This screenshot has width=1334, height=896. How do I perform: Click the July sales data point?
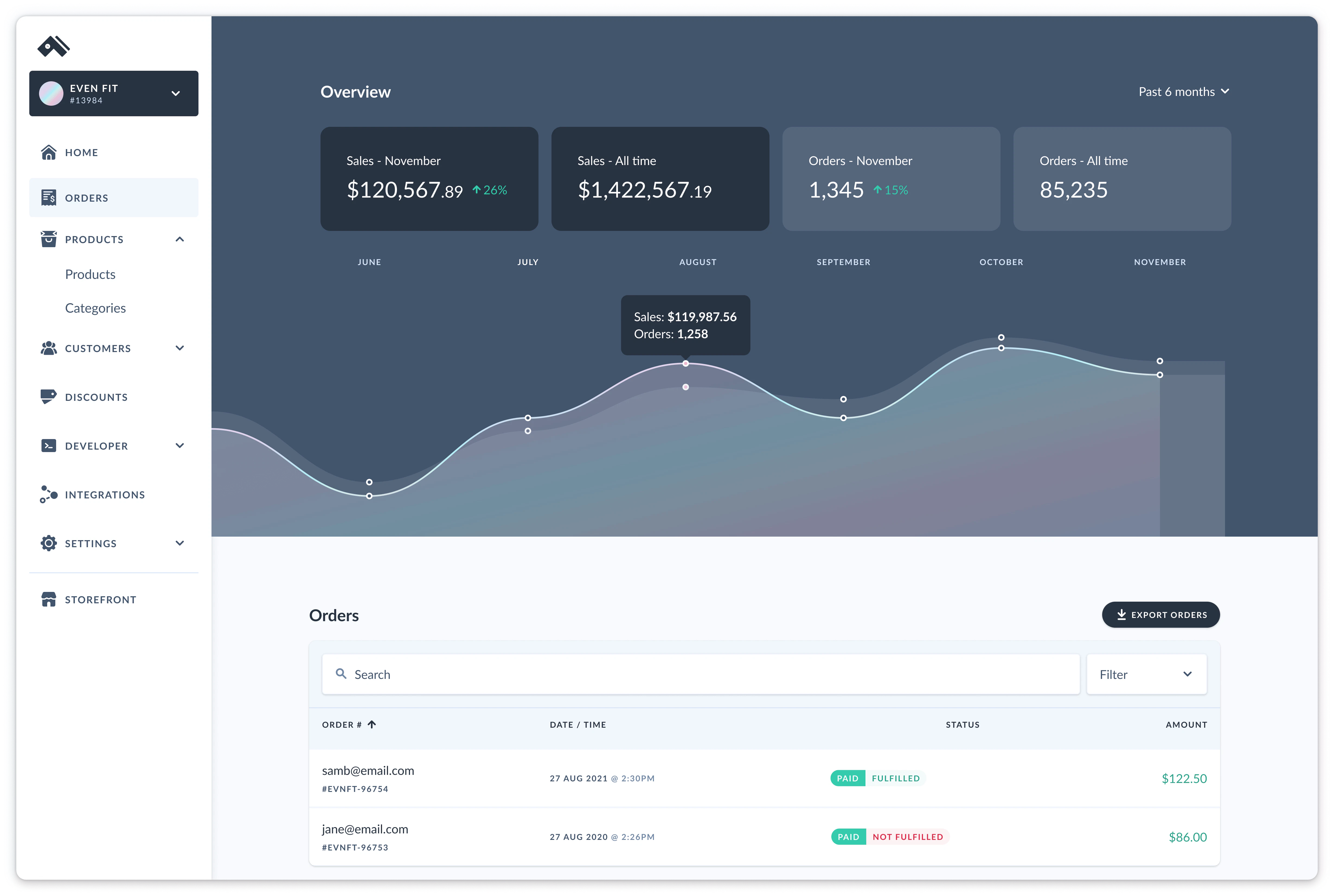click(528, 418)
